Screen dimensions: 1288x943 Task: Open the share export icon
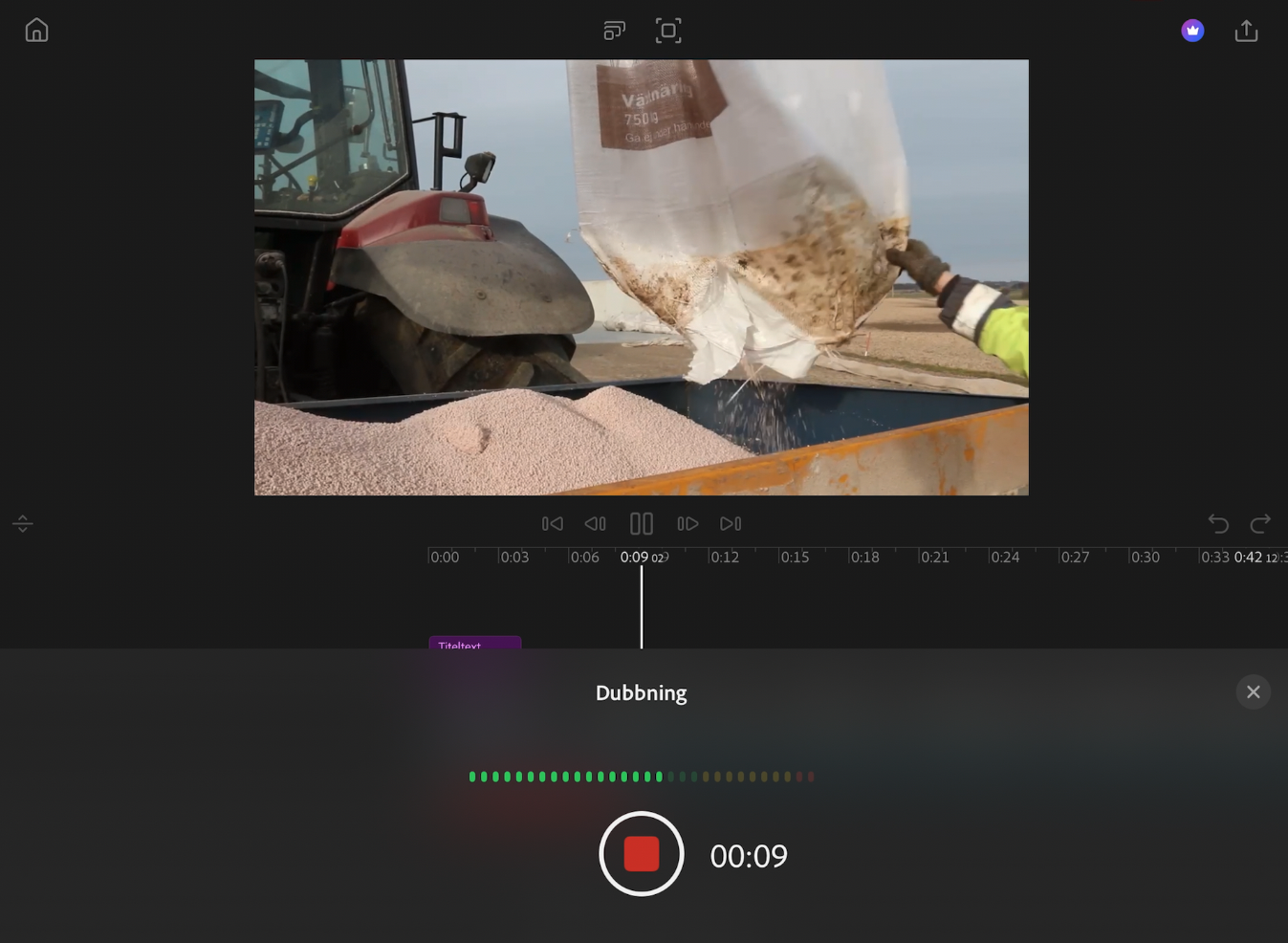(1246, 31)
